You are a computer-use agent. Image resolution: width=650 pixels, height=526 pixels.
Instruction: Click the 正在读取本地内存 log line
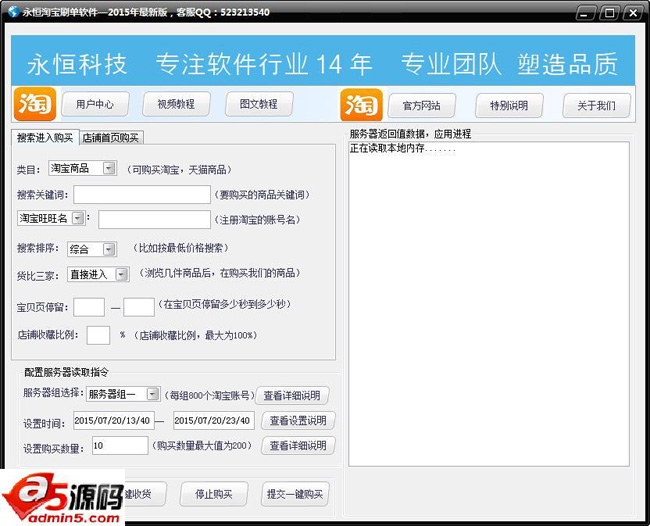pyautogui.click(x=403, y=148)
